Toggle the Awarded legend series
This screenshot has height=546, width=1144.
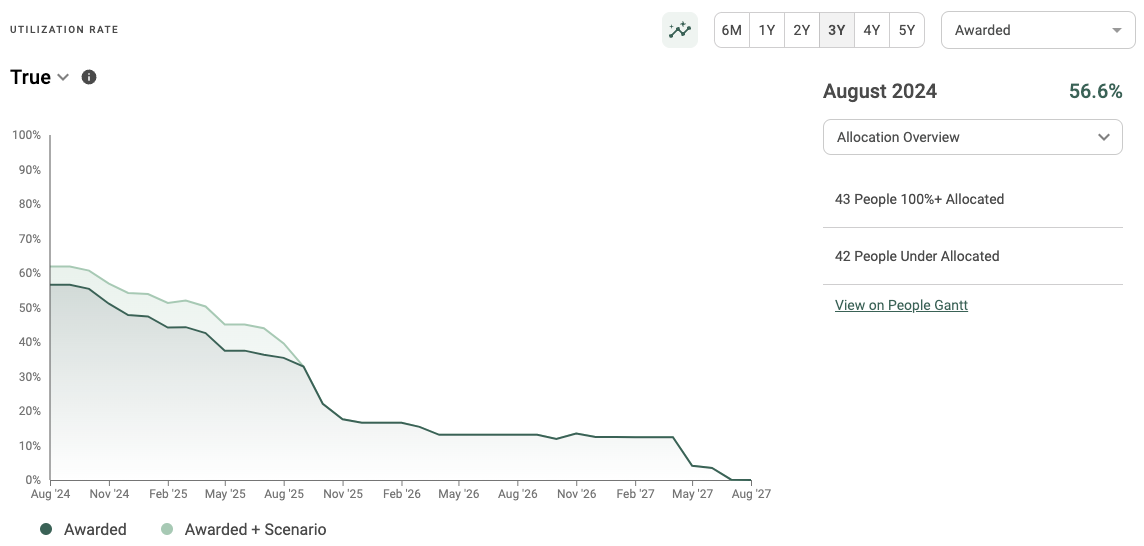point(95,529)
